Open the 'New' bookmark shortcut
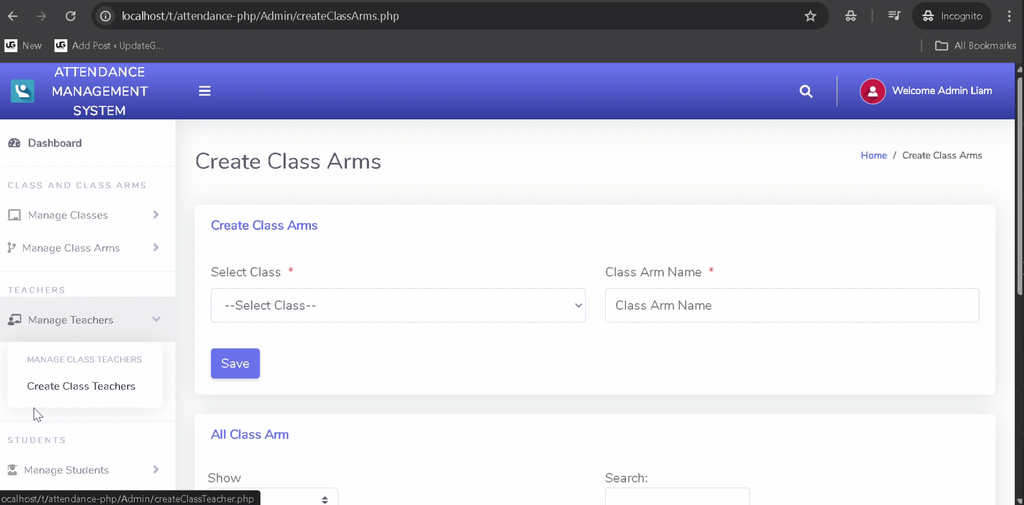Viewport: 1024px width, 505px height. pos(24,46)
